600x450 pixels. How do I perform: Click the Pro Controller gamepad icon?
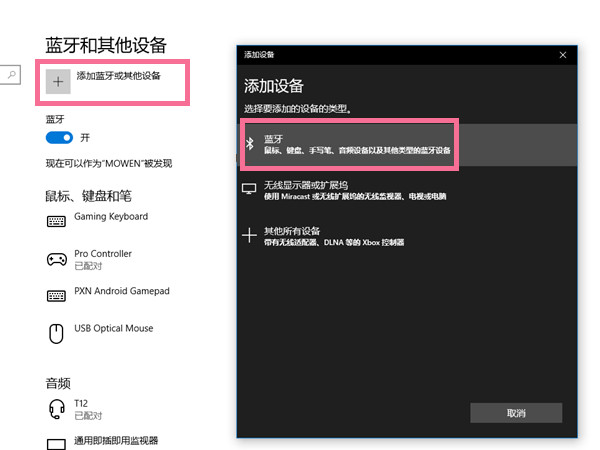pyautogui.click(x=57, y=259)
